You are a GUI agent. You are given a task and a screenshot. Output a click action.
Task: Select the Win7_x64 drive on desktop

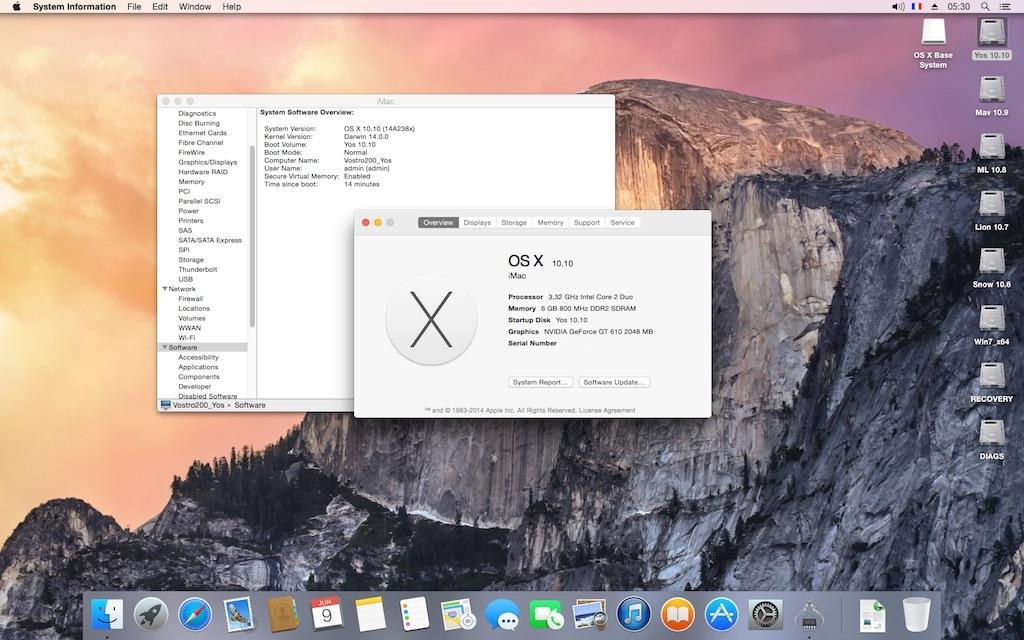pyautogui.click(x=991, y=320)
